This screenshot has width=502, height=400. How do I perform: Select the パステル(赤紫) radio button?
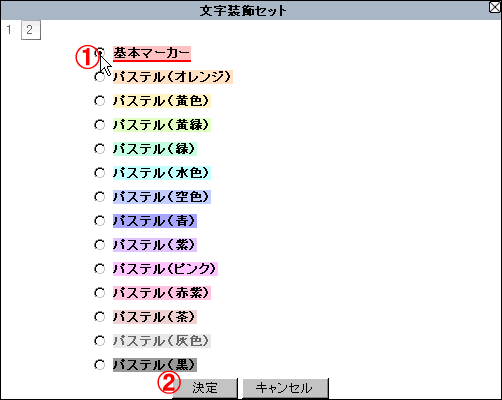(x=100, y=293)
